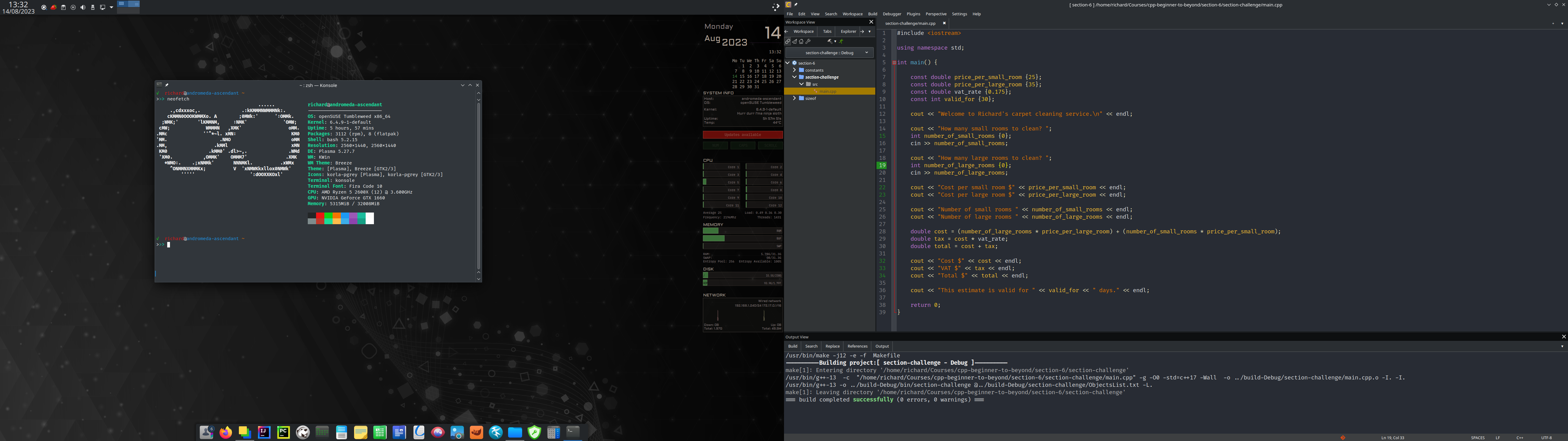Switch to the Tabs tab in Workspace View
The width and height of the screenshot is (1568, 441).
pos(827,32)
